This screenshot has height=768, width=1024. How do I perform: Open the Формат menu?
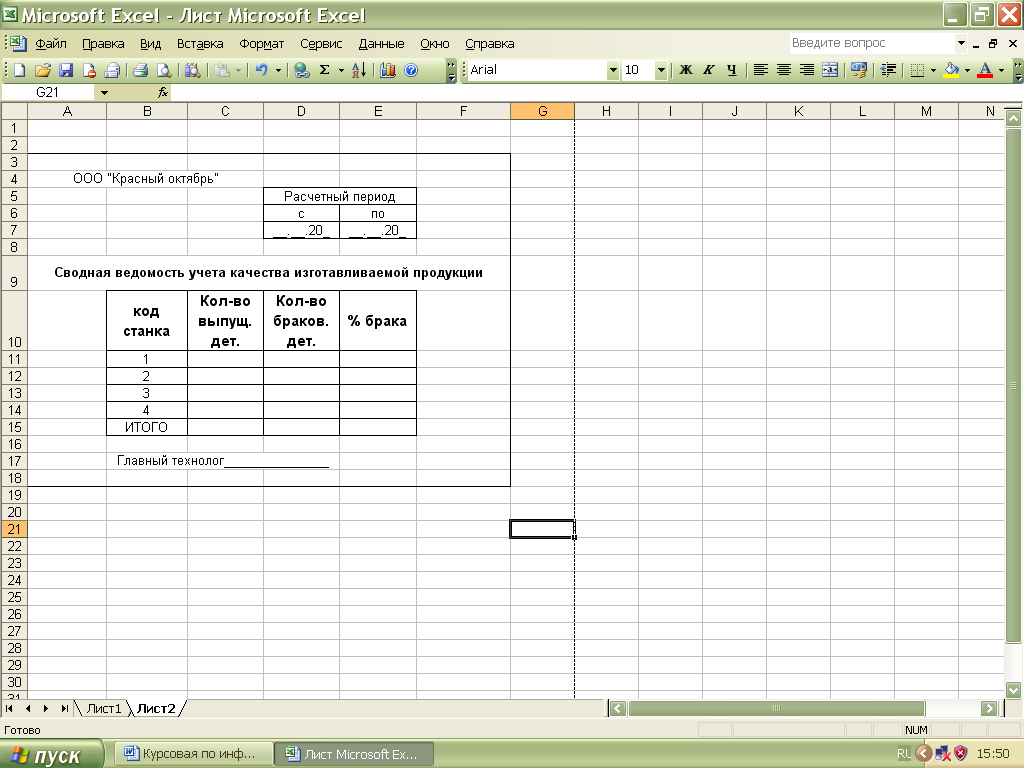point(262,44)
